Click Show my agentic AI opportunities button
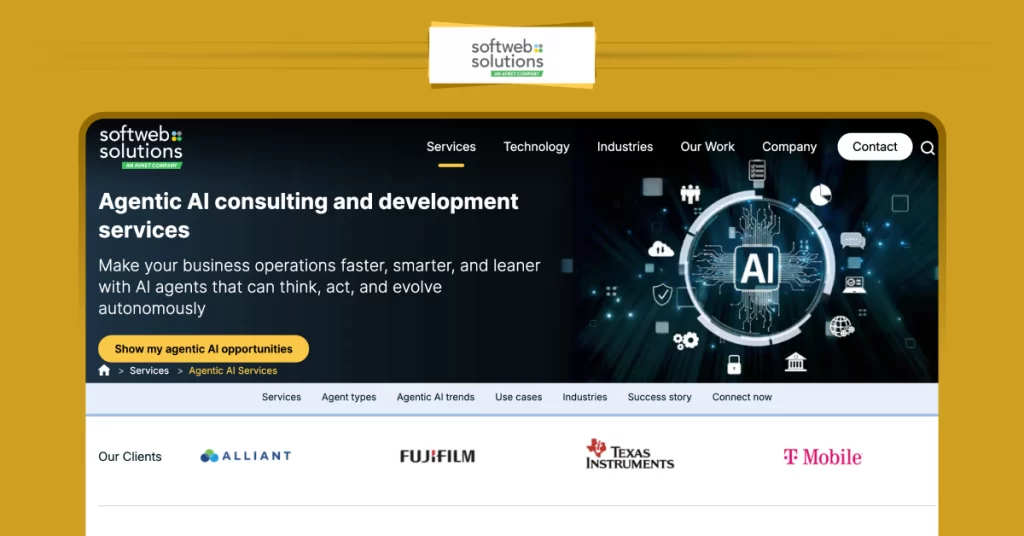1024x536 pixels. [203, 349]
